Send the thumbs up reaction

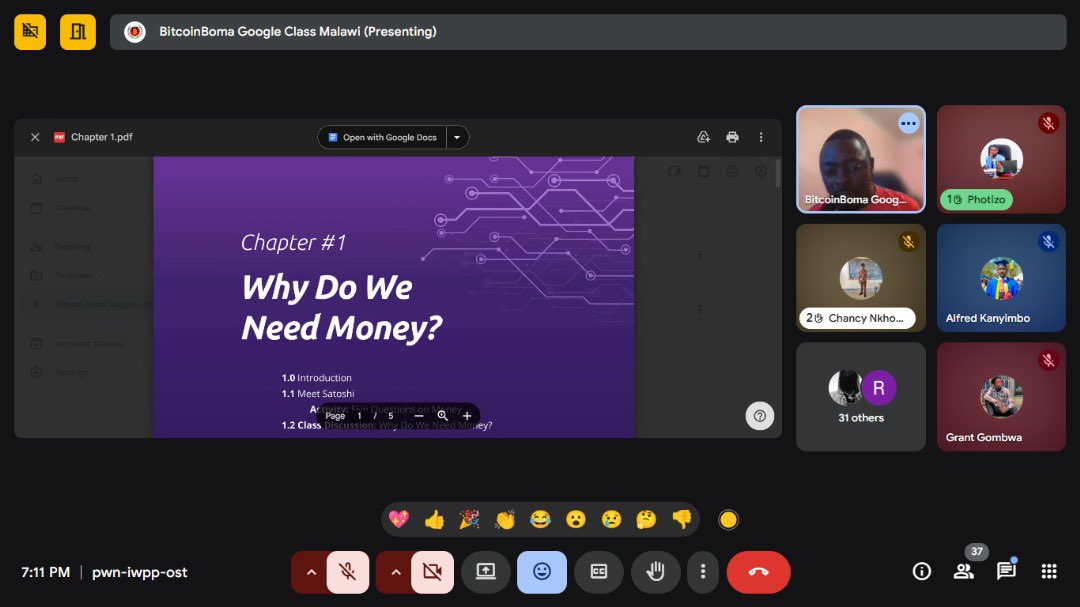(x=435, y=519)
